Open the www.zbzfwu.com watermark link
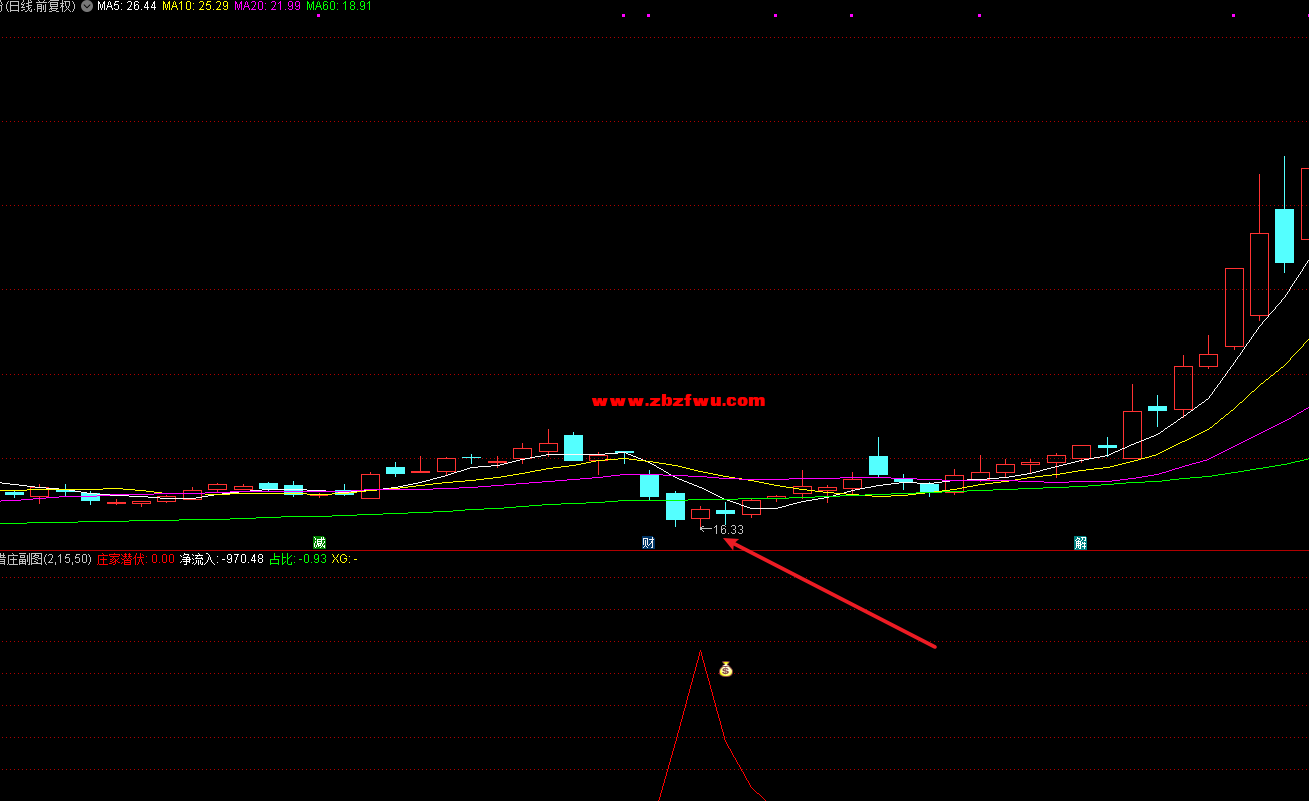This screenshot has height=801, width=1309. [x=678, y=401]
